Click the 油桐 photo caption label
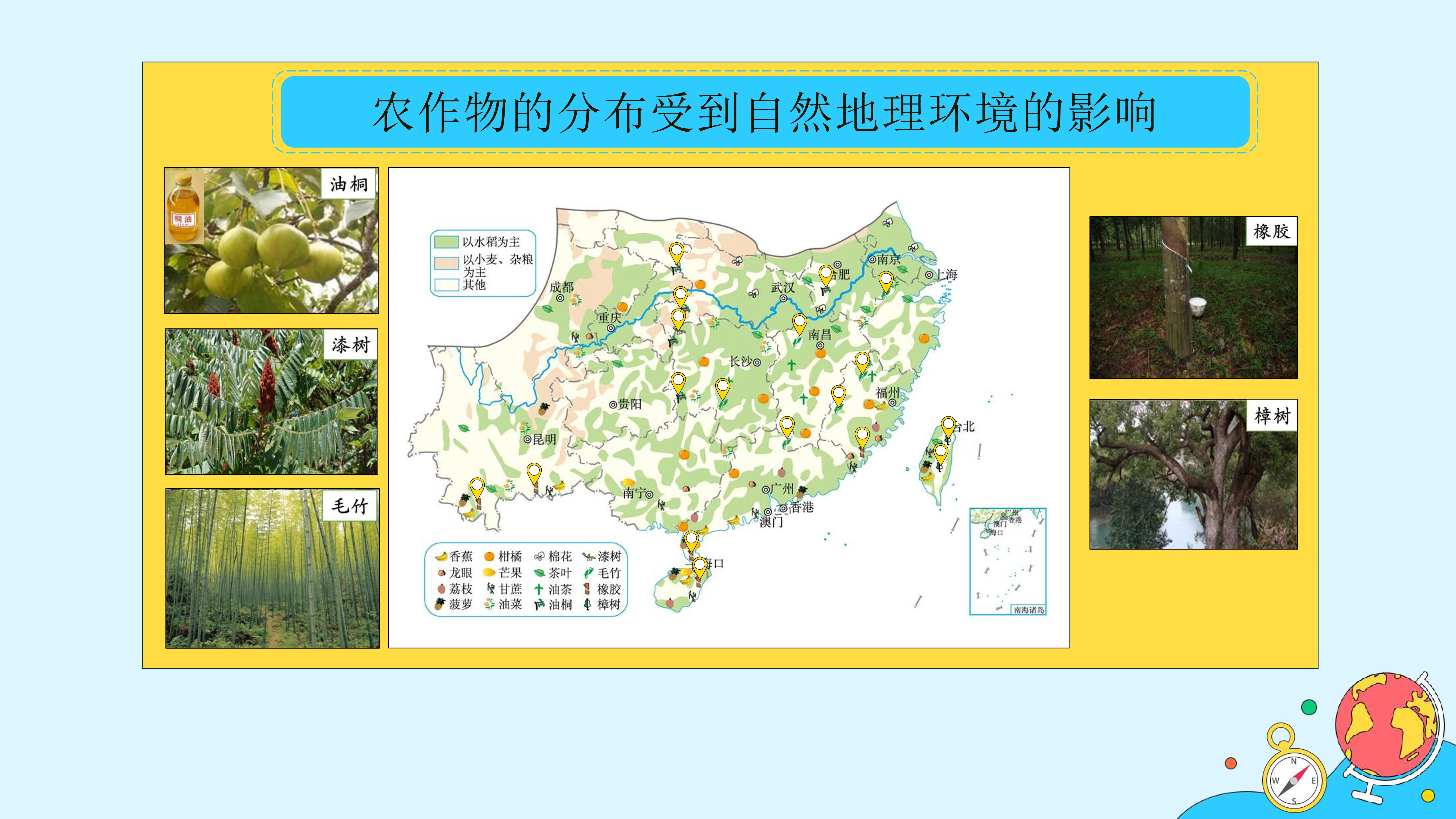 [349, 184]
